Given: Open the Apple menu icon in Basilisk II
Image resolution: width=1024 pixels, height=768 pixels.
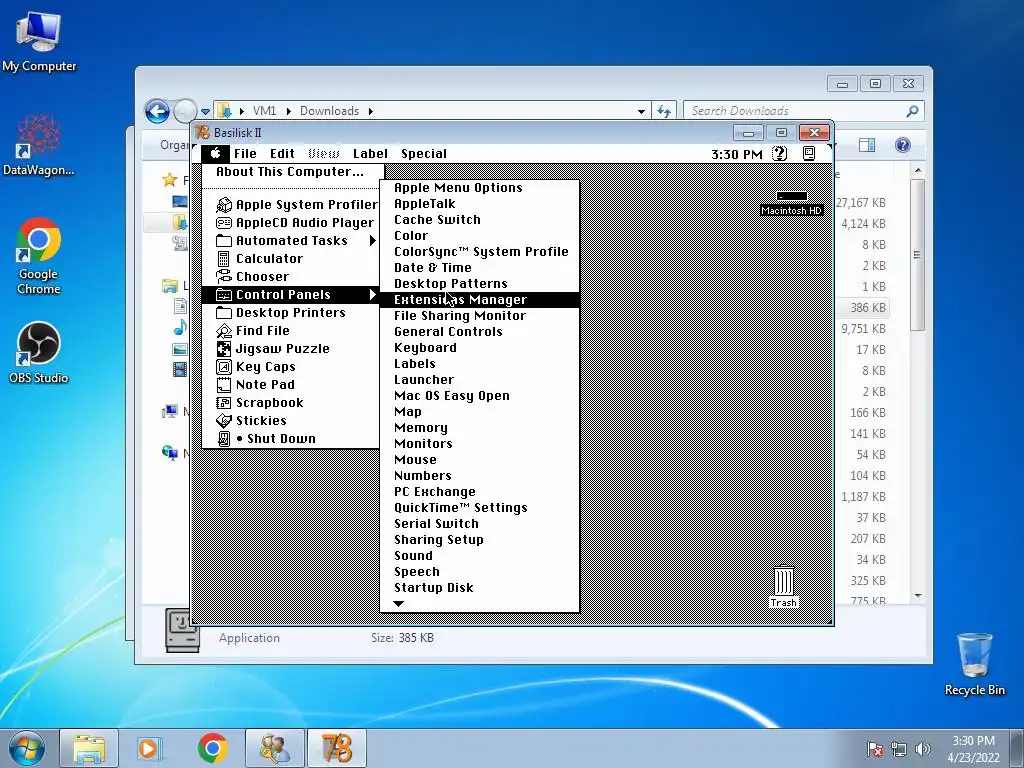Looking at the screenshot, I should point(215,153).
